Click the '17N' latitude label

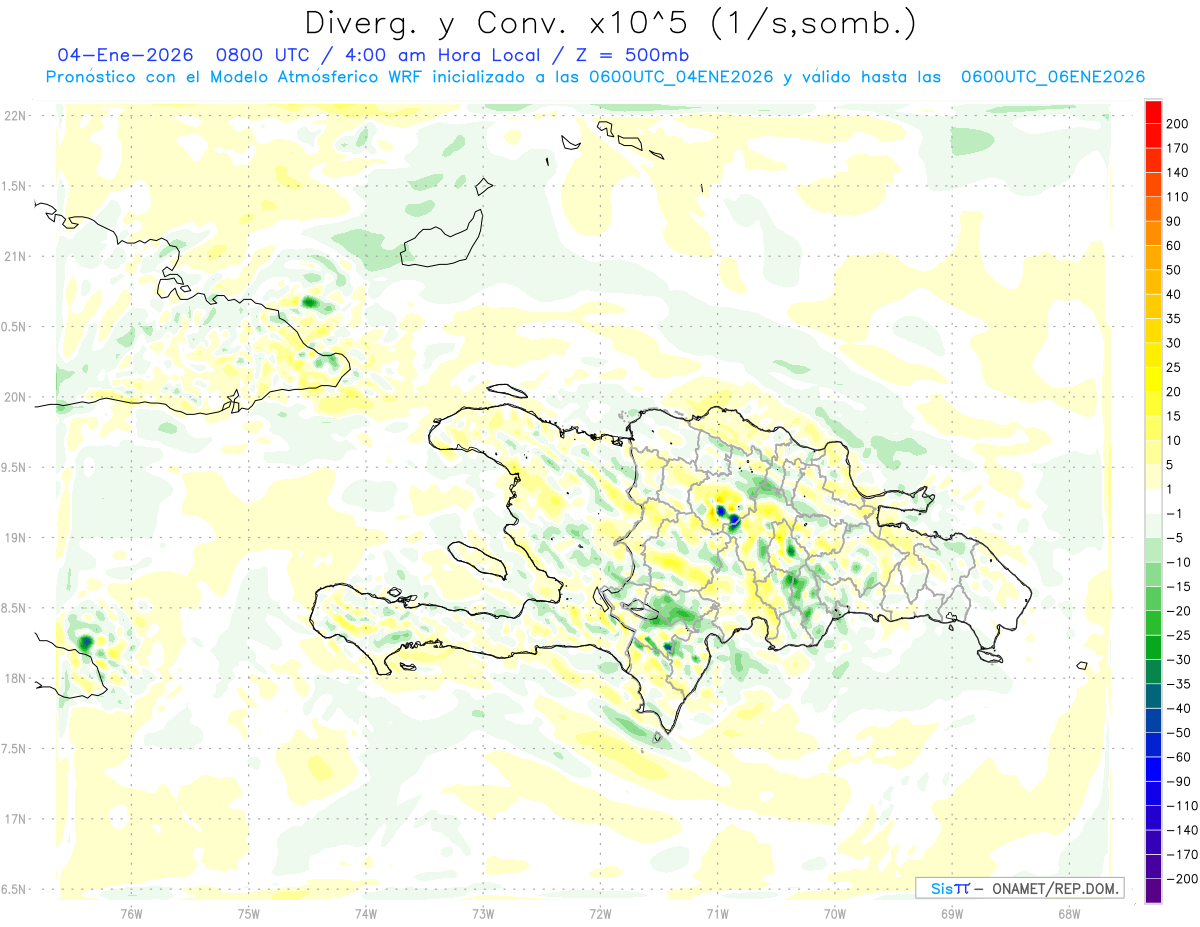click(x=14, y=819)
